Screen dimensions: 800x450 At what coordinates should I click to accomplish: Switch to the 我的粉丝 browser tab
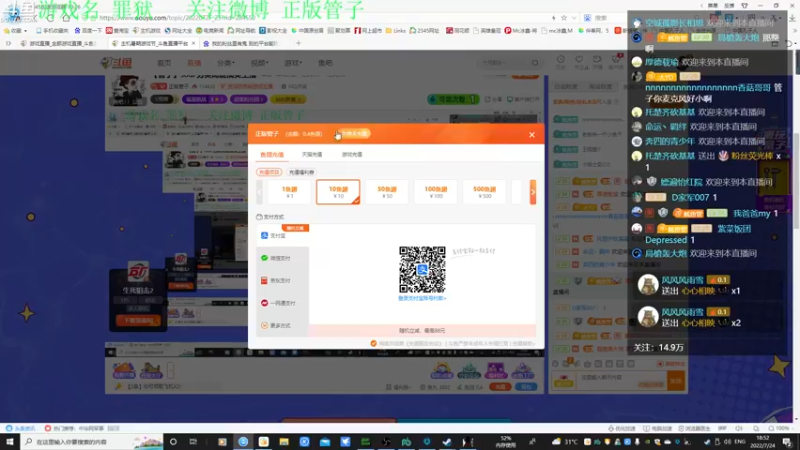[240, 43]
